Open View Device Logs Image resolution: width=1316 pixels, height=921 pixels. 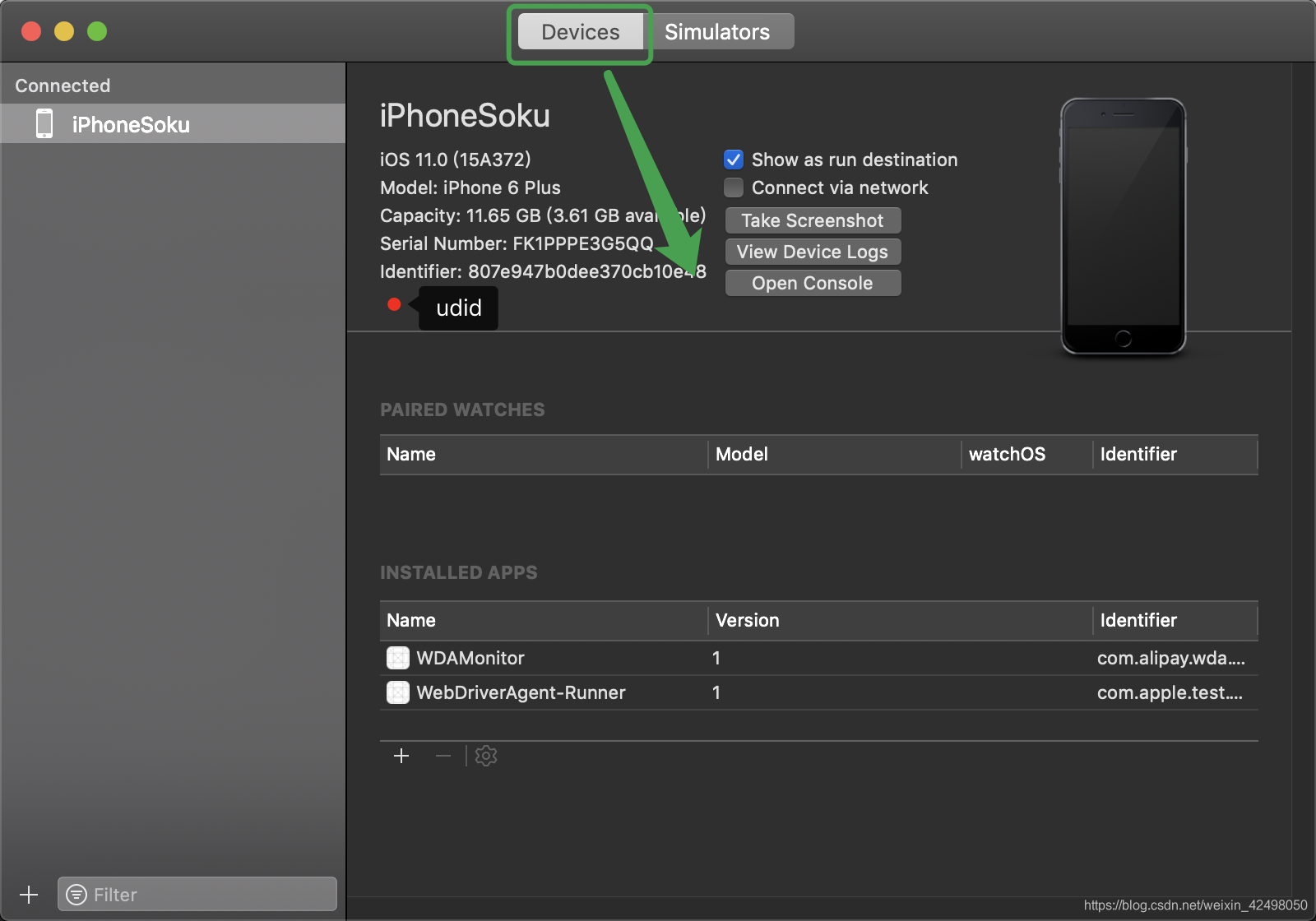[x=813, y=252]
